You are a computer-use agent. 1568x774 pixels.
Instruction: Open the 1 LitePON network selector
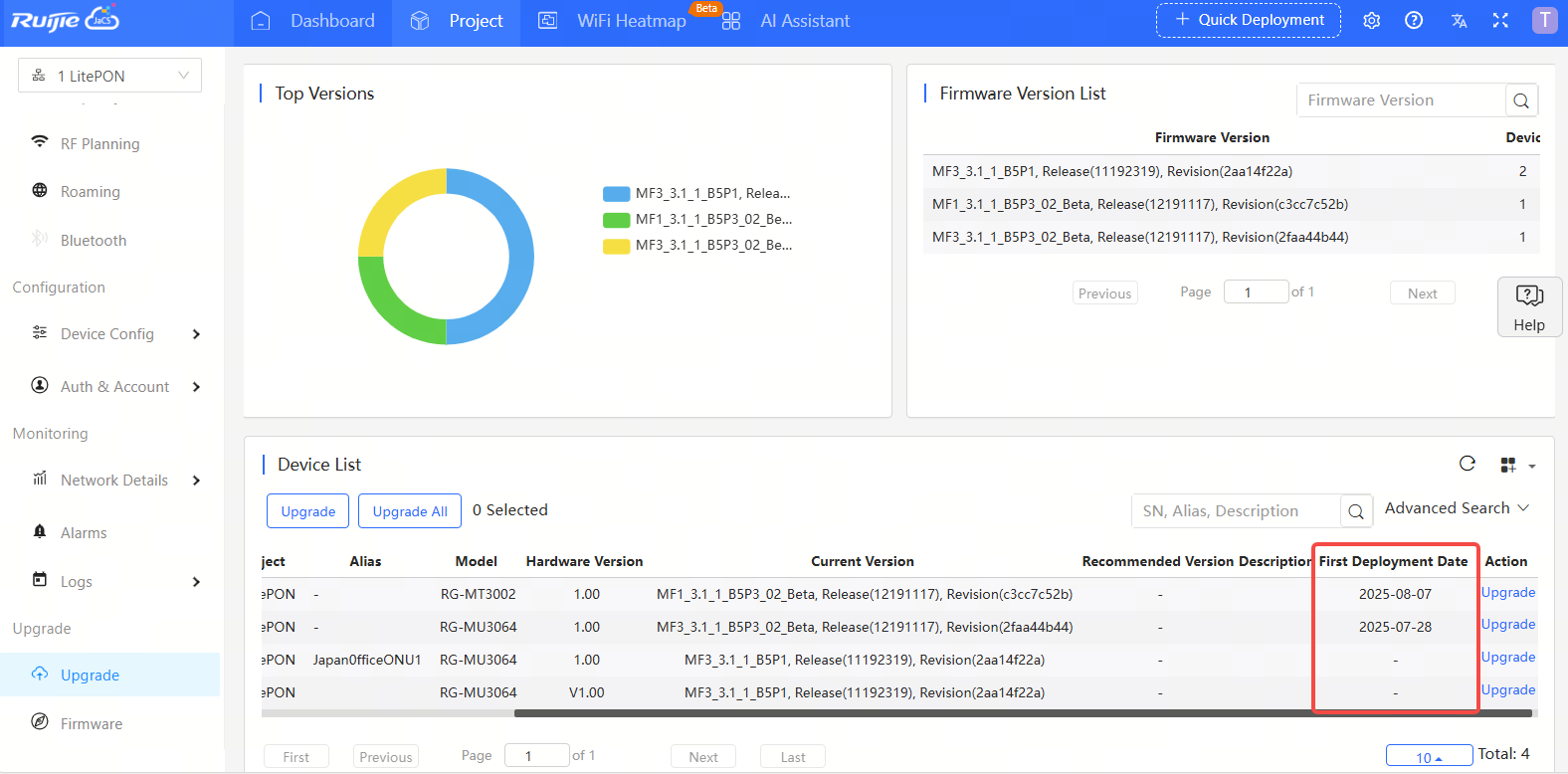pyautogui.click(x=109, y=76)
